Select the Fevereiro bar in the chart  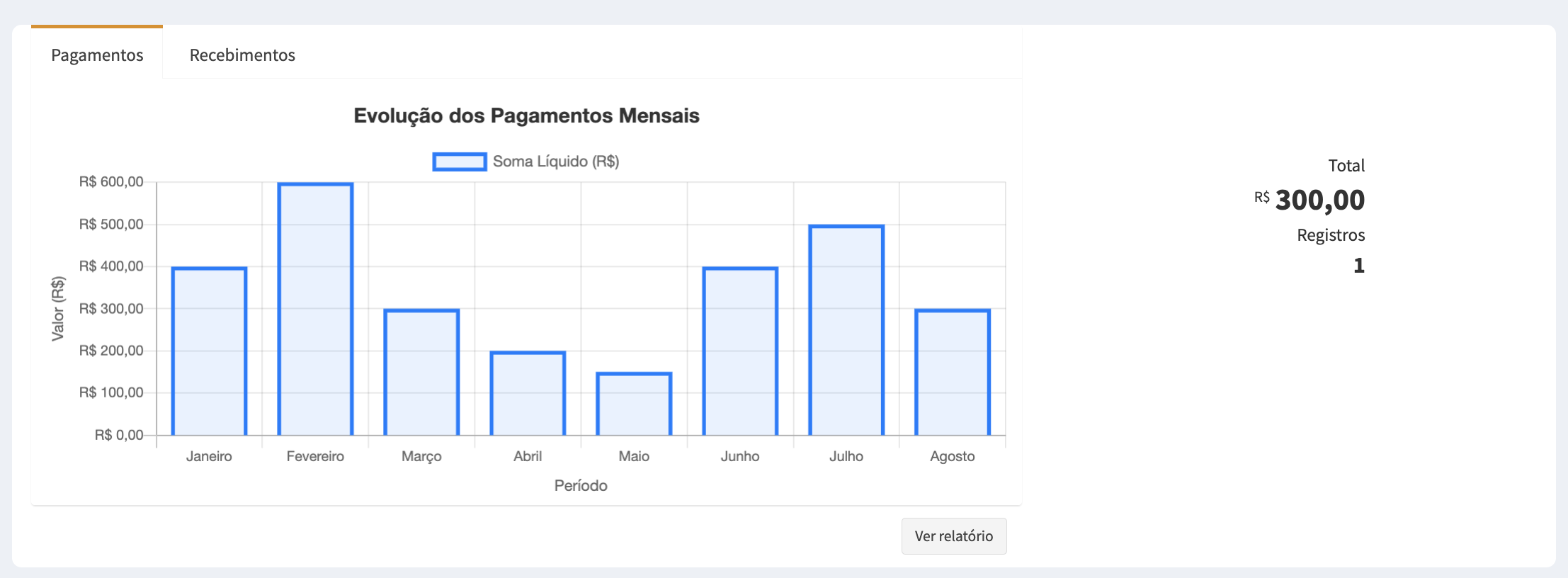(315, 309)
